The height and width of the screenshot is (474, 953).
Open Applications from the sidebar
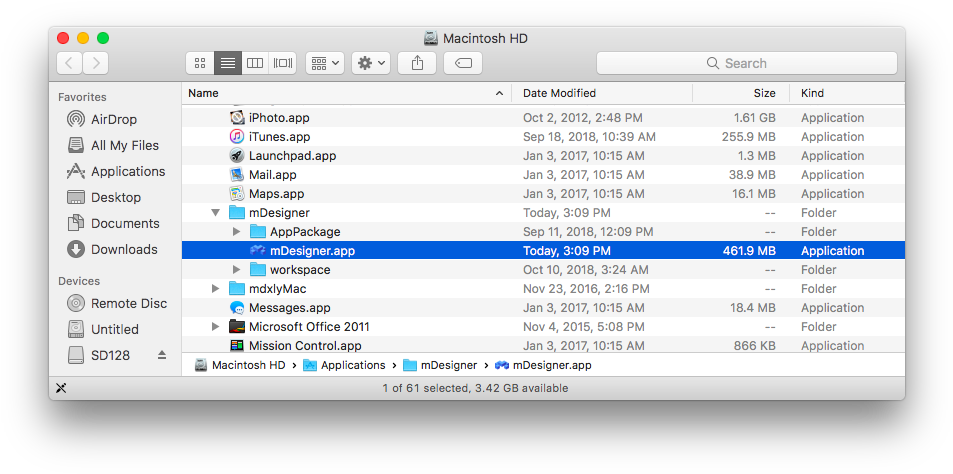point(116,171)
